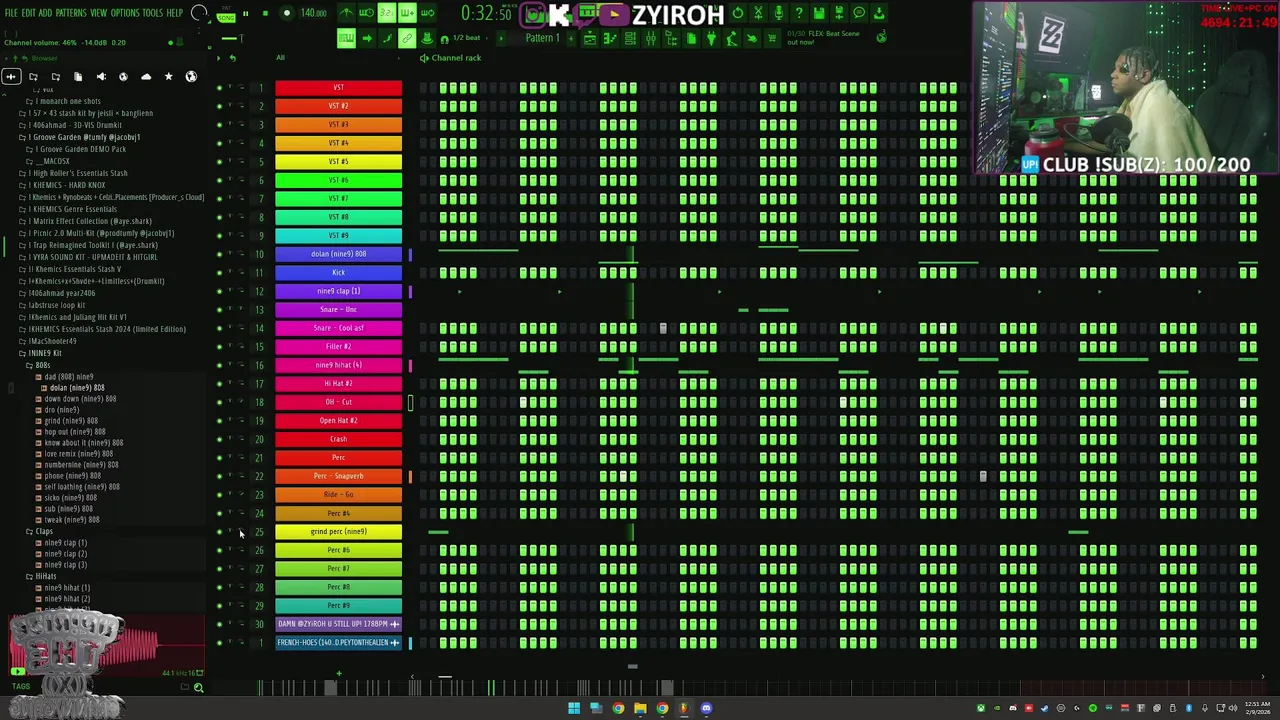Open the FILE menu

(x=11, y=13)
